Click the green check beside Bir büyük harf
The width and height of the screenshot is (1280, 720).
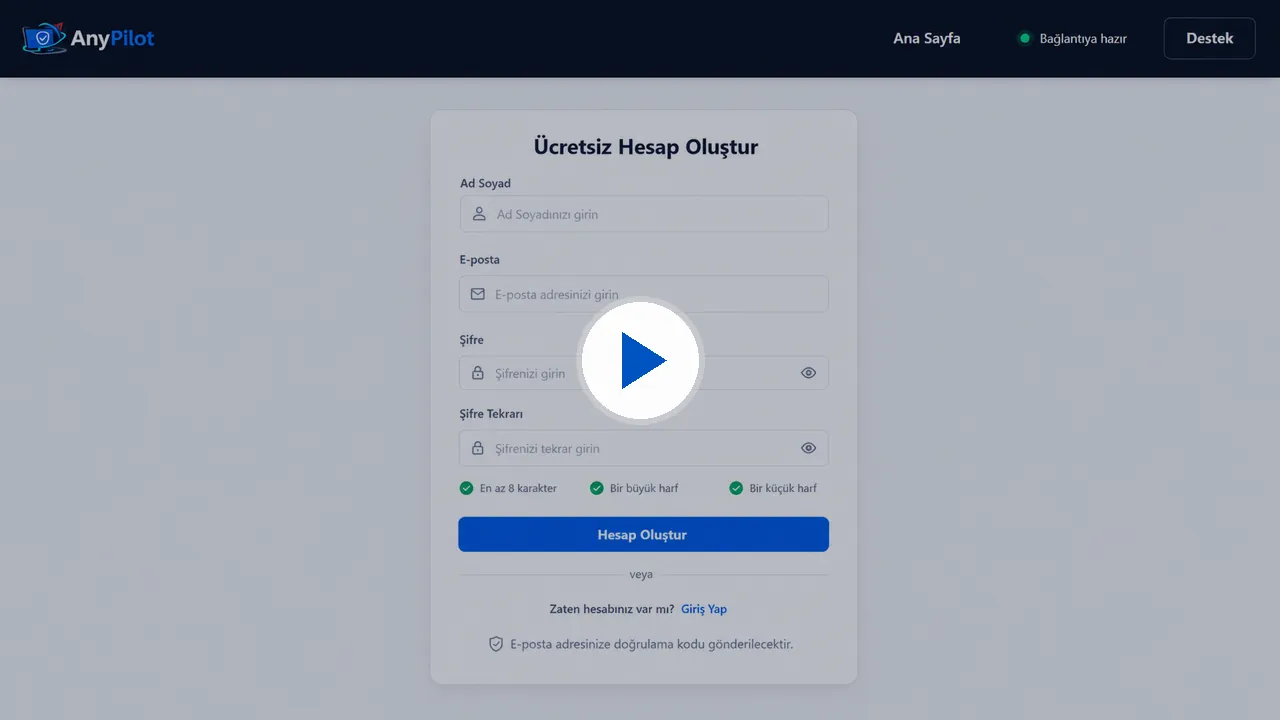[597, 488]
